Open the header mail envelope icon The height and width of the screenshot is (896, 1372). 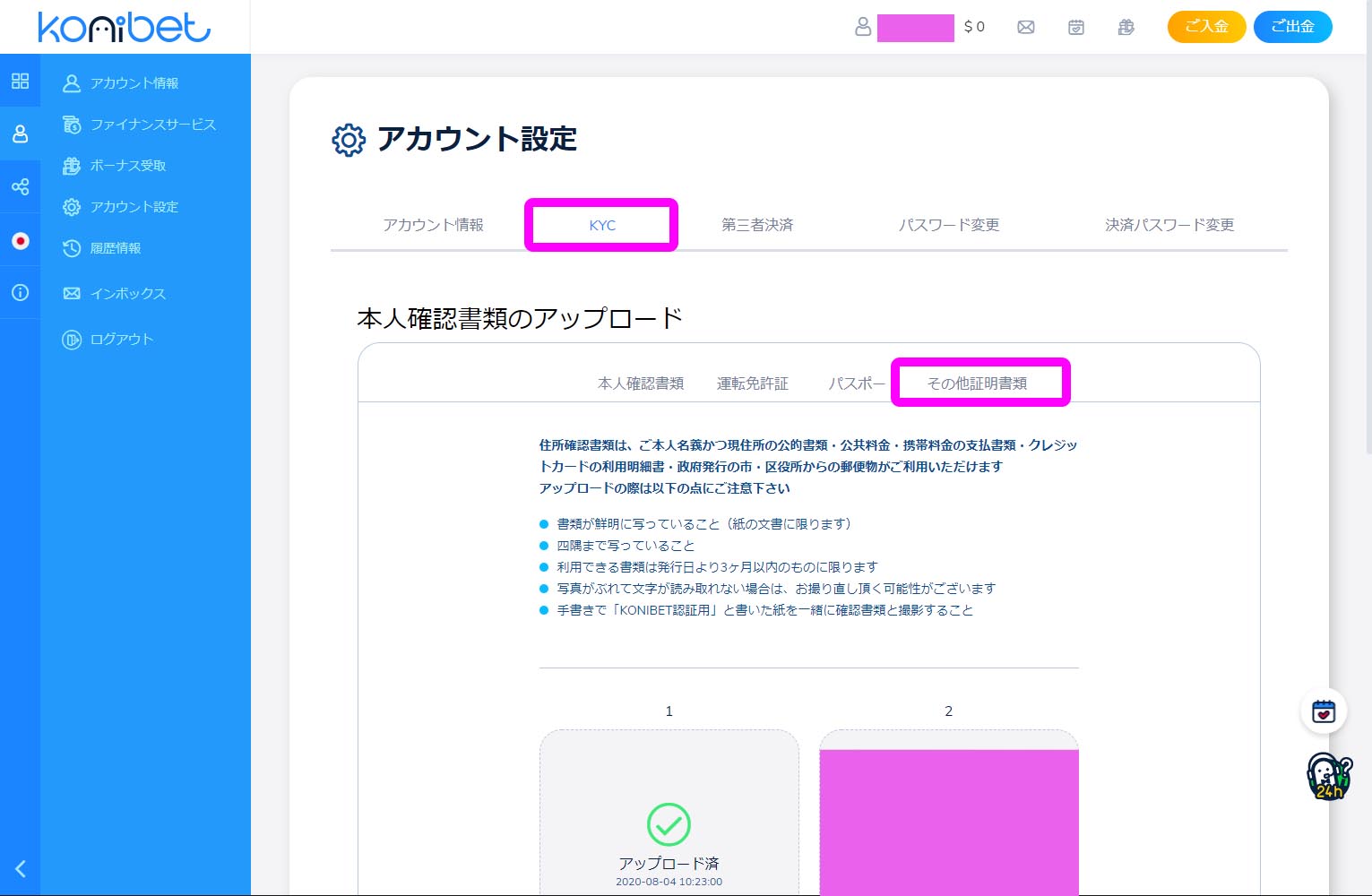(x=1026, y=28)
